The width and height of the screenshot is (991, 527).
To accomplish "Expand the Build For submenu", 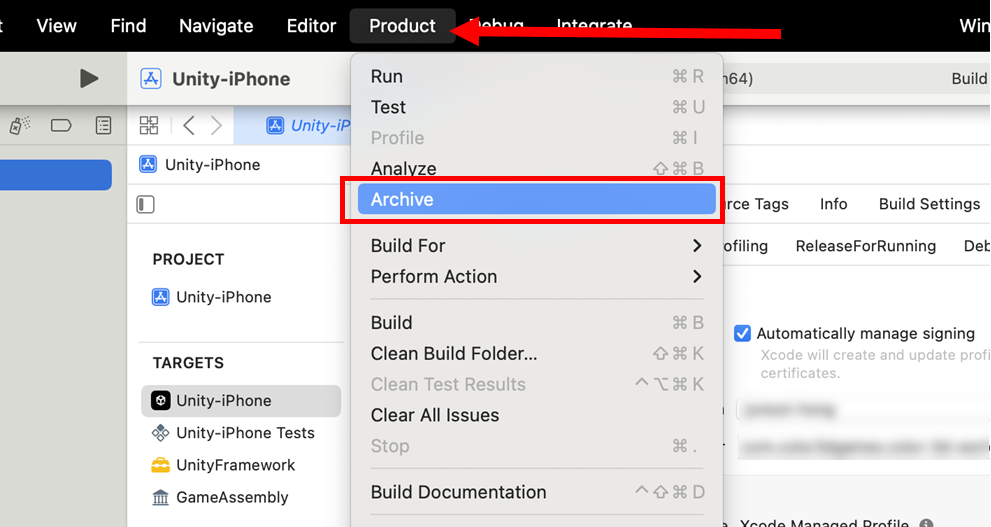I will (x=537, y=246).
